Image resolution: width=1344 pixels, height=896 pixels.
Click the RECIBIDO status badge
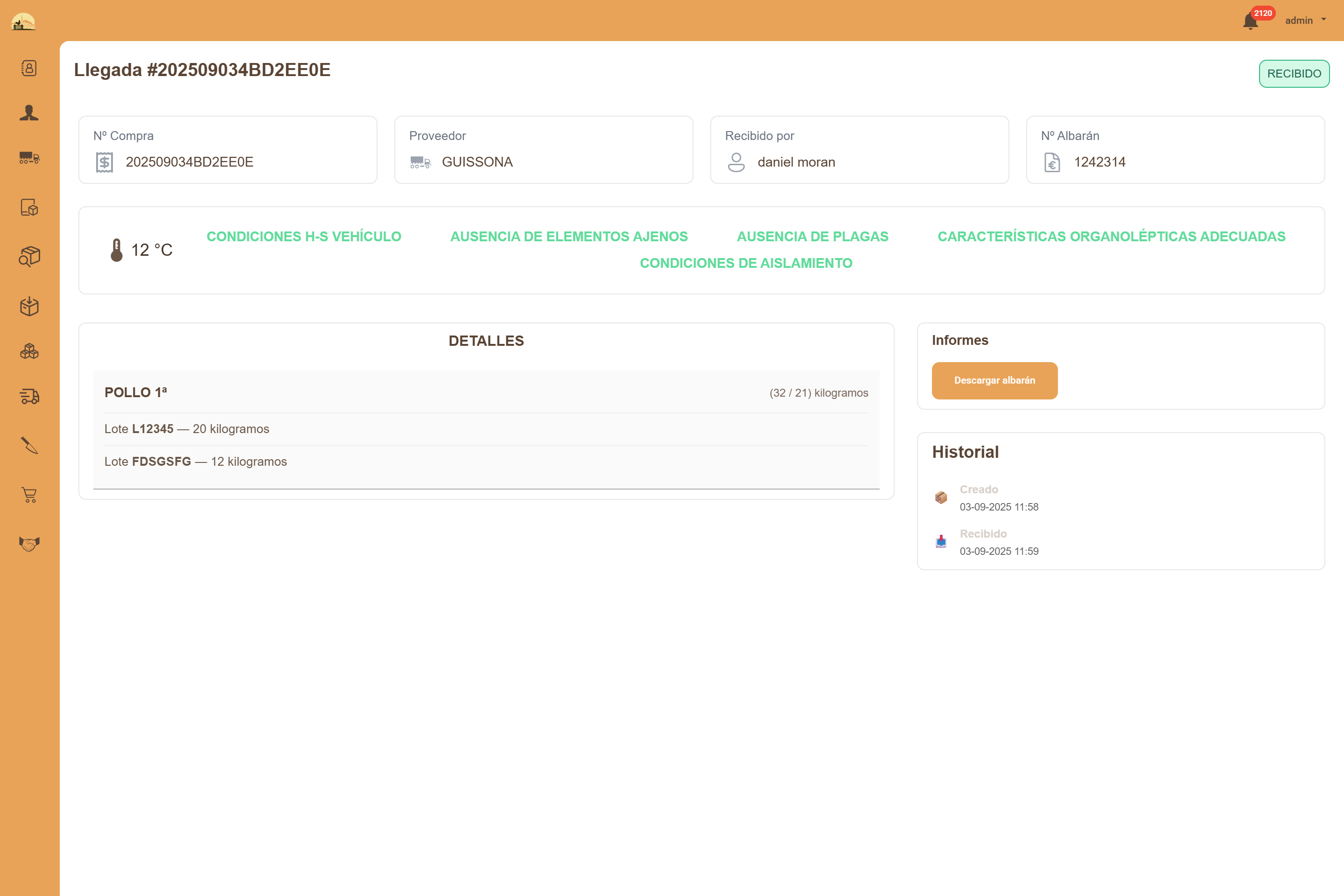[1294, 74]
